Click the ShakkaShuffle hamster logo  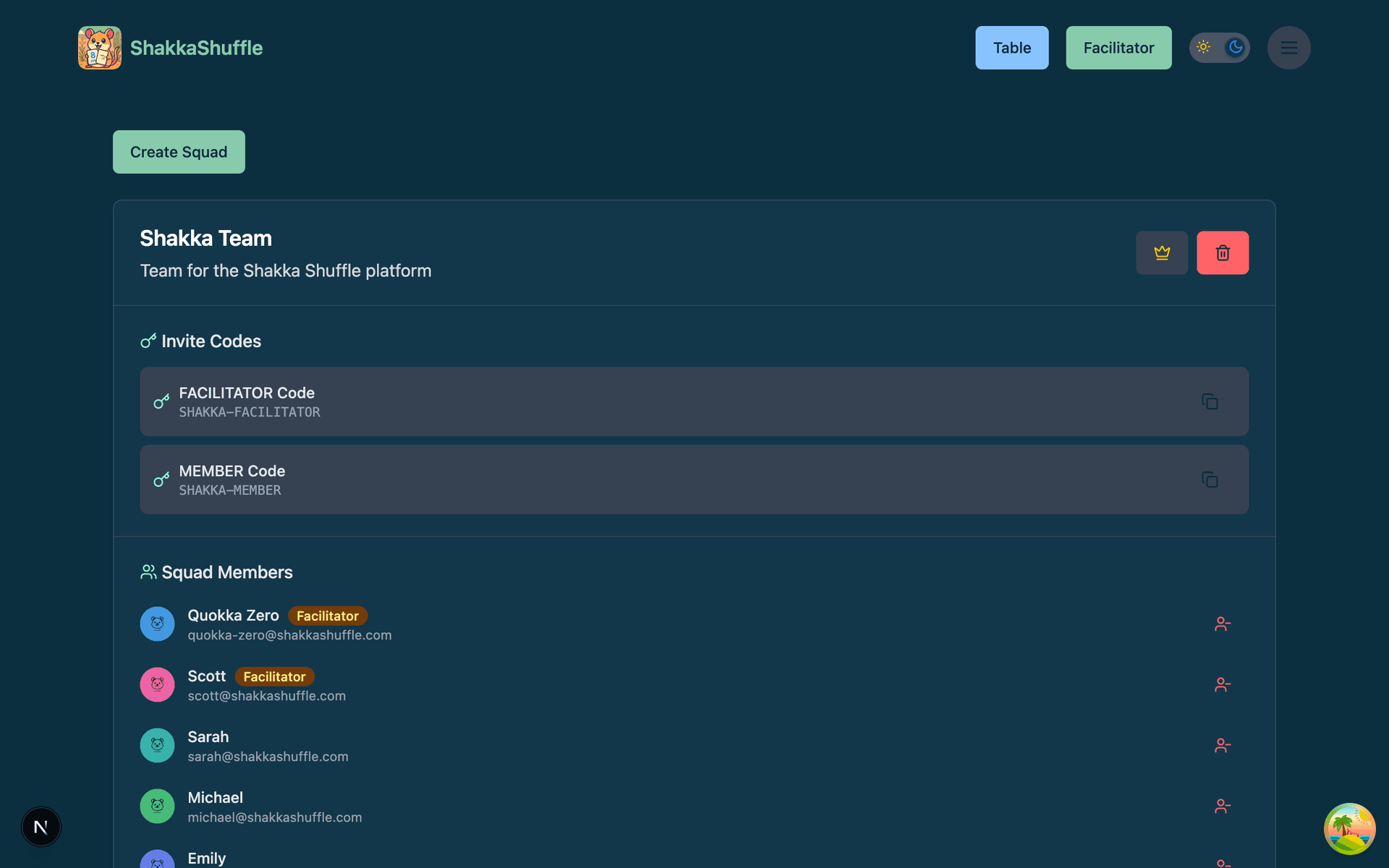[99, 47]
